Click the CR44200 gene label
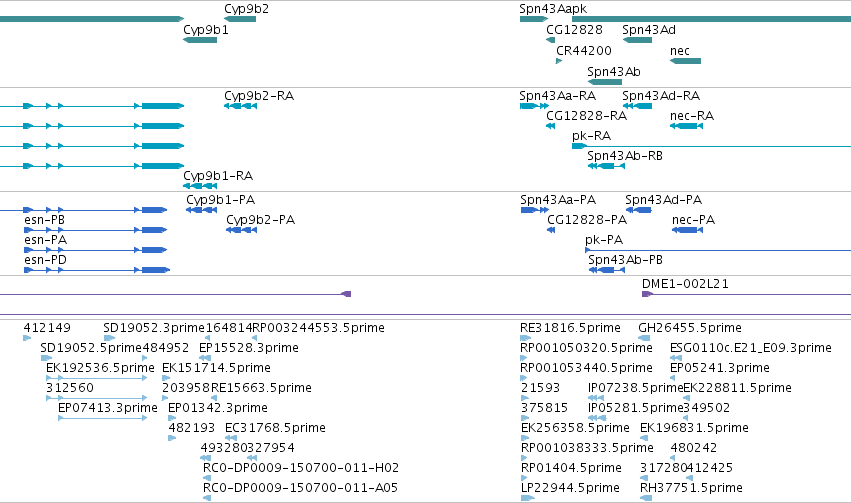 pyautogui.click(x=583, y=50)
